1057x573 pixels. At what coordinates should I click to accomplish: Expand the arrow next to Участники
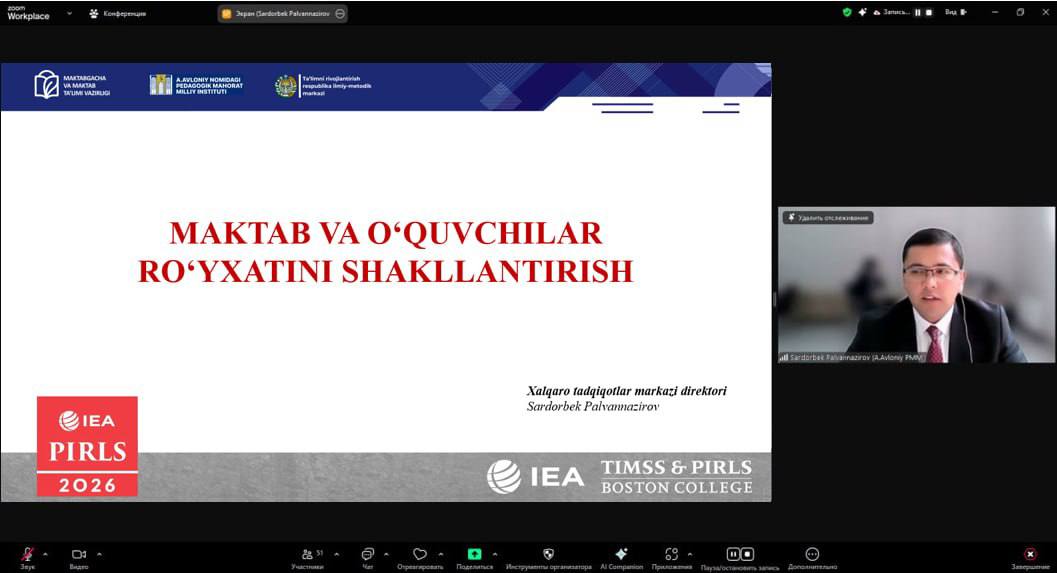[x=336, y=554]
